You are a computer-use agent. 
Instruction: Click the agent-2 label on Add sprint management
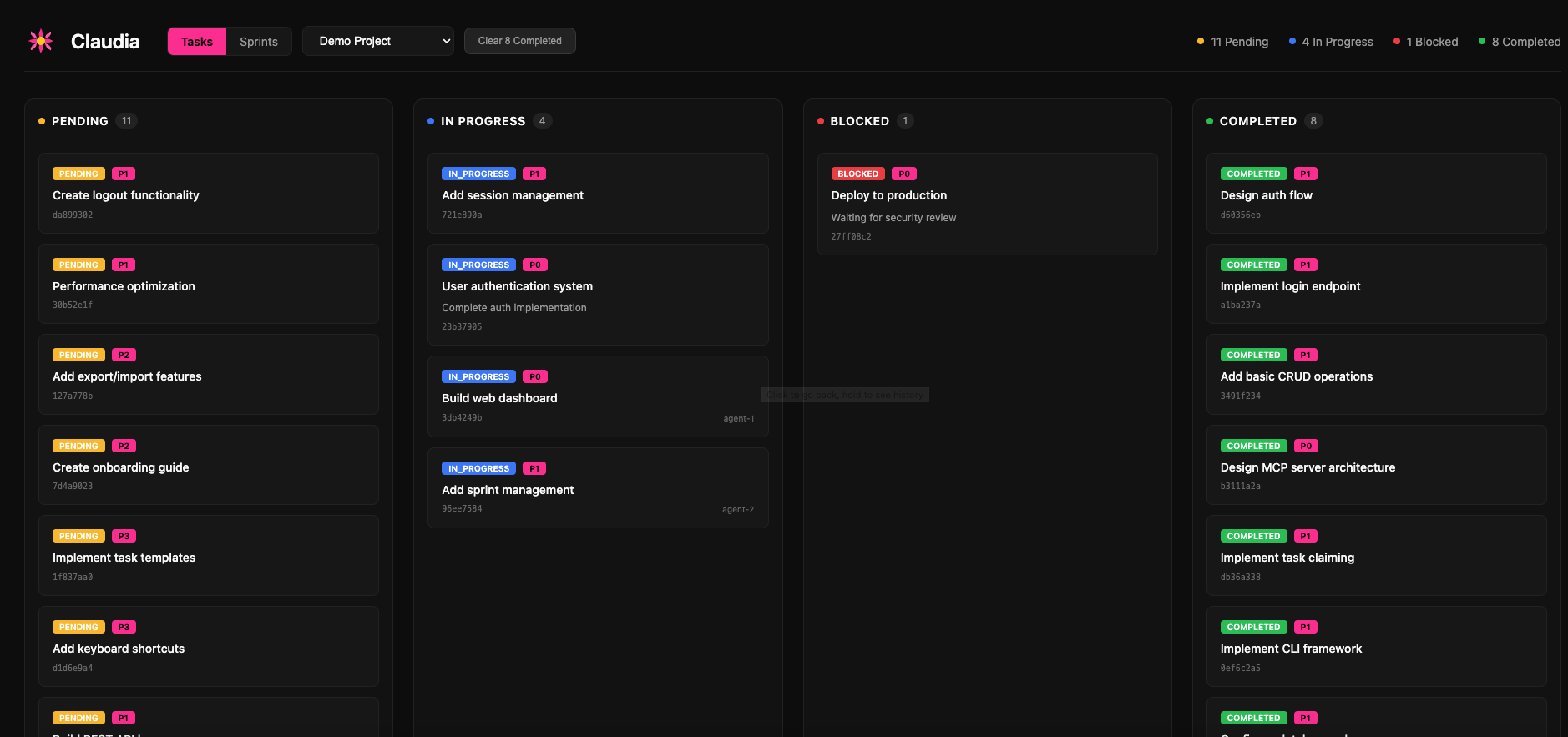click(x=737, y=509)
